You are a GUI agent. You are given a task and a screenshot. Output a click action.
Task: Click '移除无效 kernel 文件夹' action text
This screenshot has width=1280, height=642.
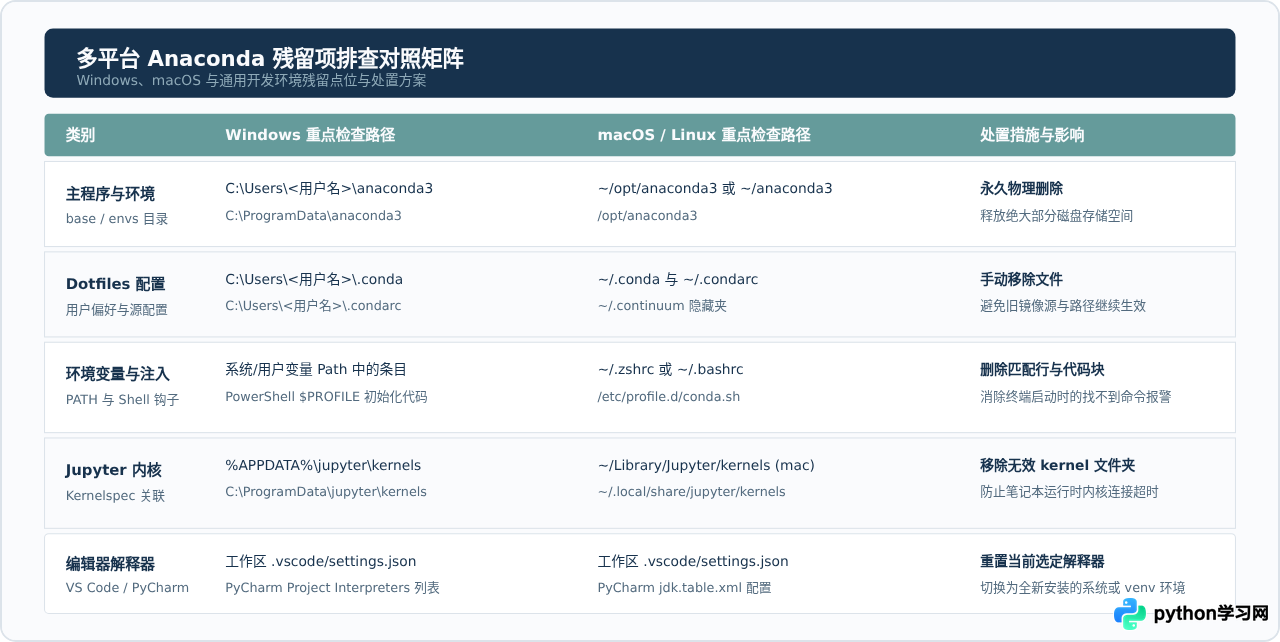coord(1057,465)
